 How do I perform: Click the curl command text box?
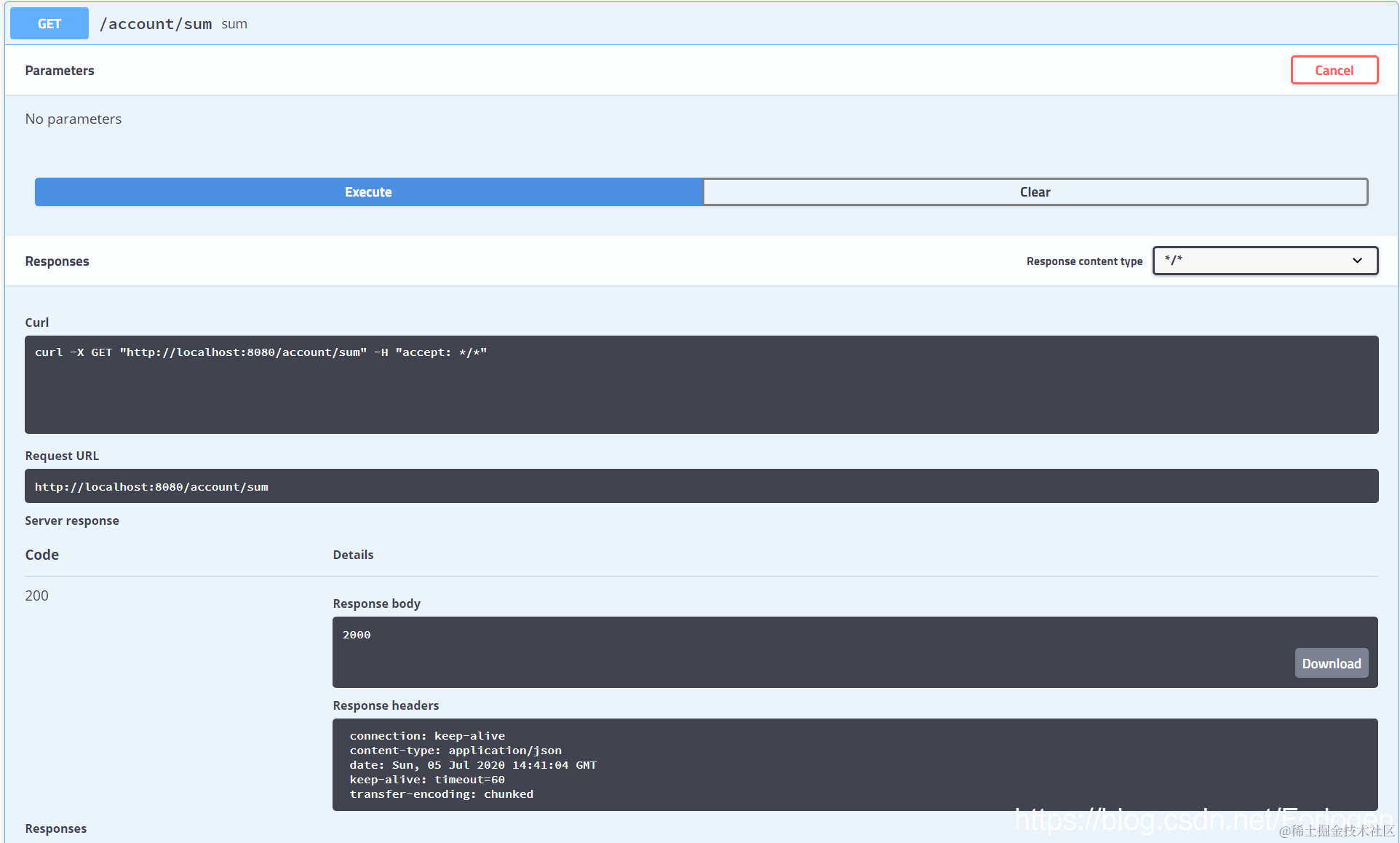tap(701, 384)
